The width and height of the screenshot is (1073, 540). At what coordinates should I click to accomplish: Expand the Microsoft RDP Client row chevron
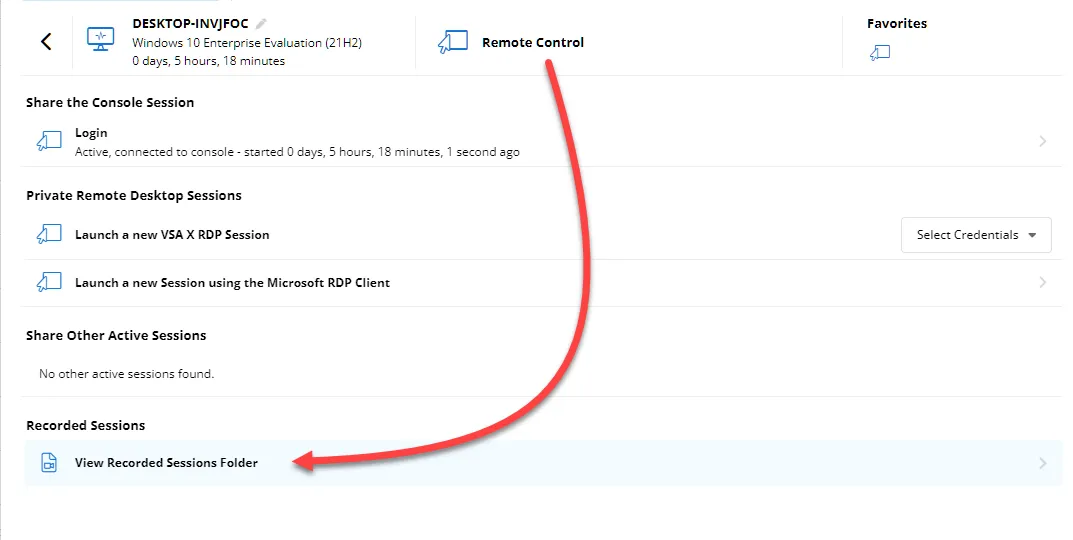(x=1042, y=283)
